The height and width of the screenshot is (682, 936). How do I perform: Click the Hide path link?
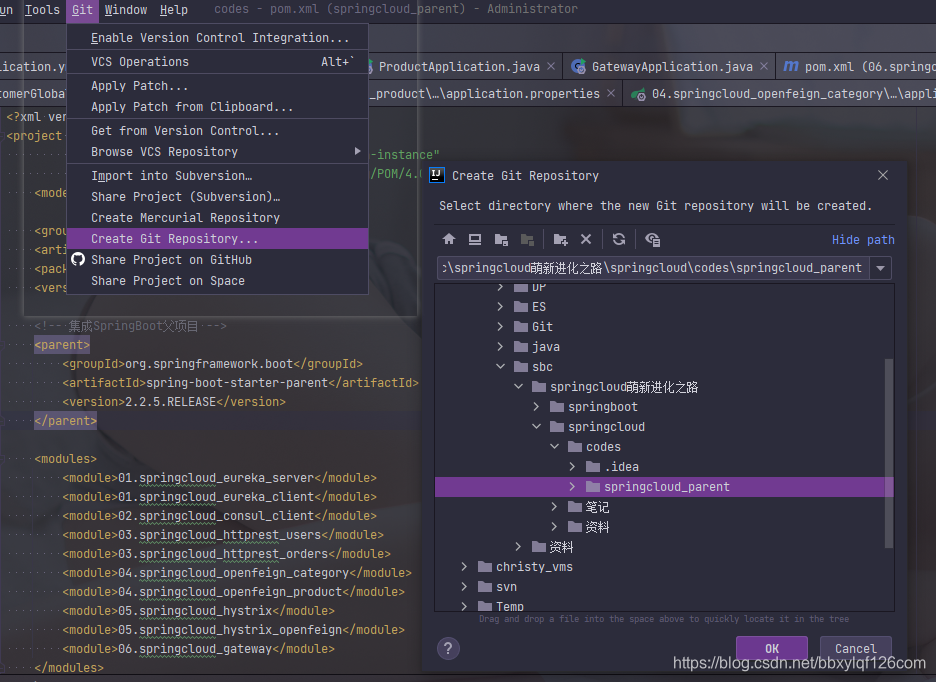(863, 239)
